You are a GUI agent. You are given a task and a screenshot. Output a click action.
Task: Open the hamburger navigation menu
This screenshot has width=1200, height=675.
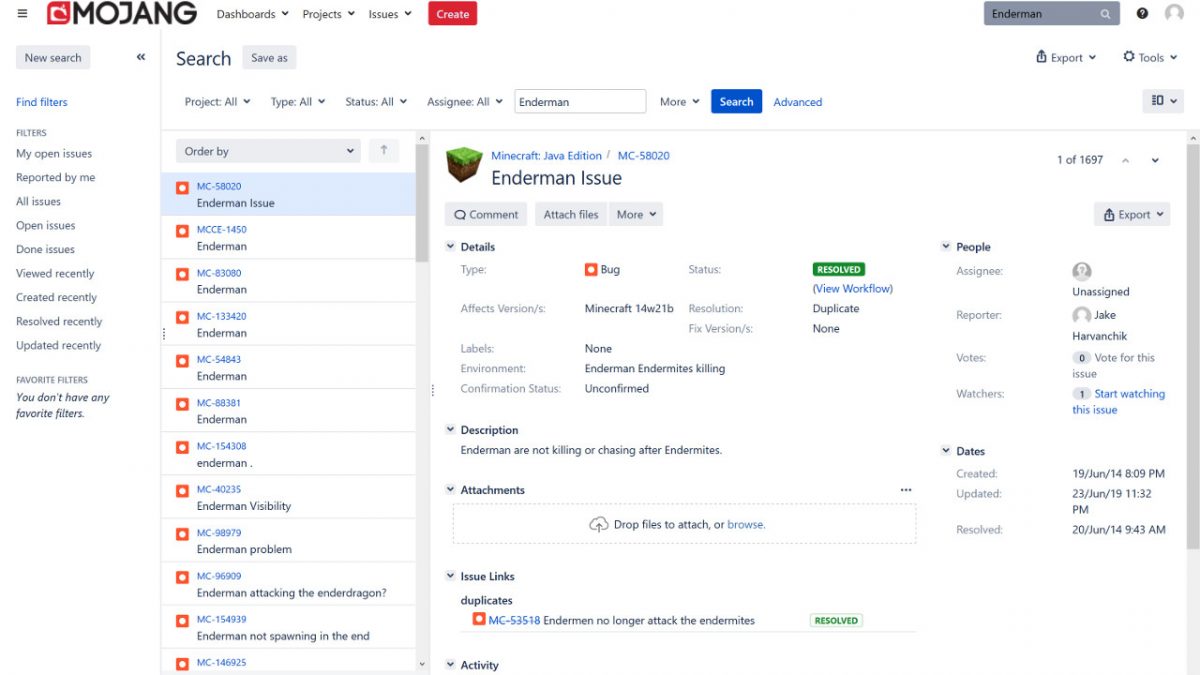(x=22, y=14)
